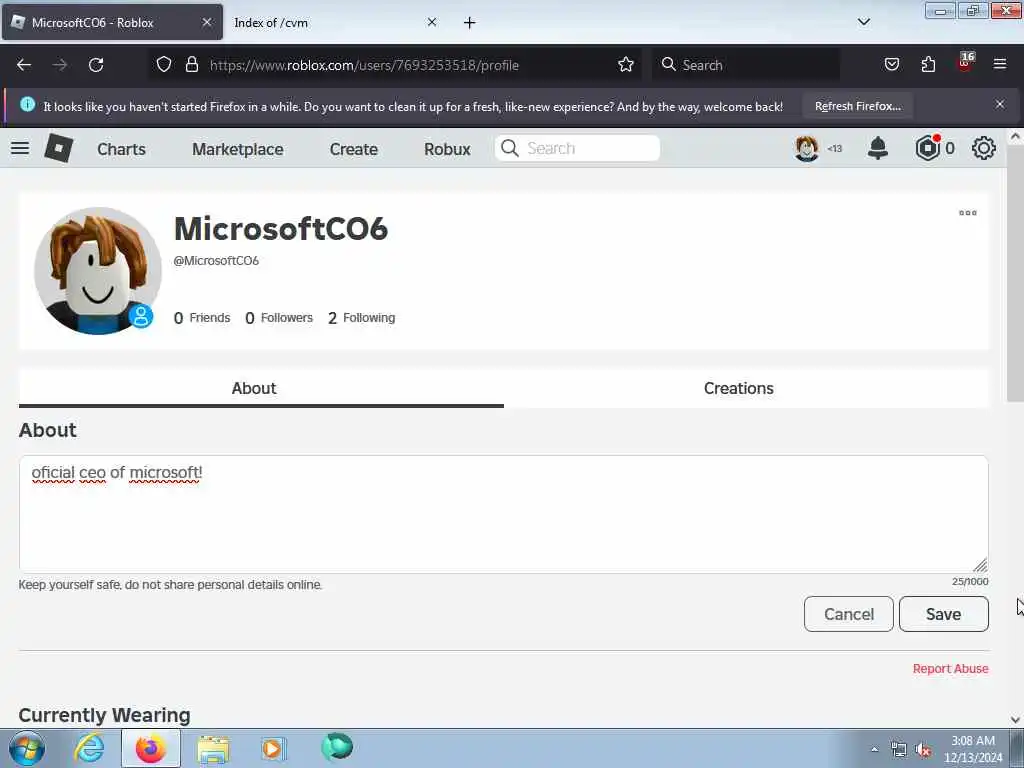1024x768 pixels.
Task: Click the Firefox taskbar icon
Action: (x=151, y=748)
